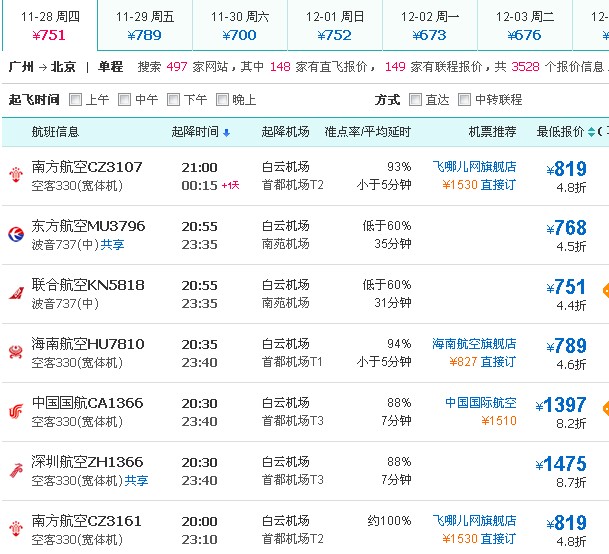Image resolution: width=609 pixels, height=554 pixels.
Task: Click flight name 中国国航CA1366
Action: pos(87,403)
